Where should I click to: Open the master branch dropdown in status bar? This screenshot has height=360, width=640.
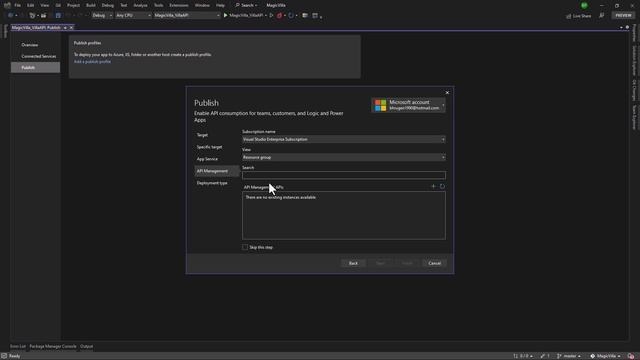(x=569, y=356)
